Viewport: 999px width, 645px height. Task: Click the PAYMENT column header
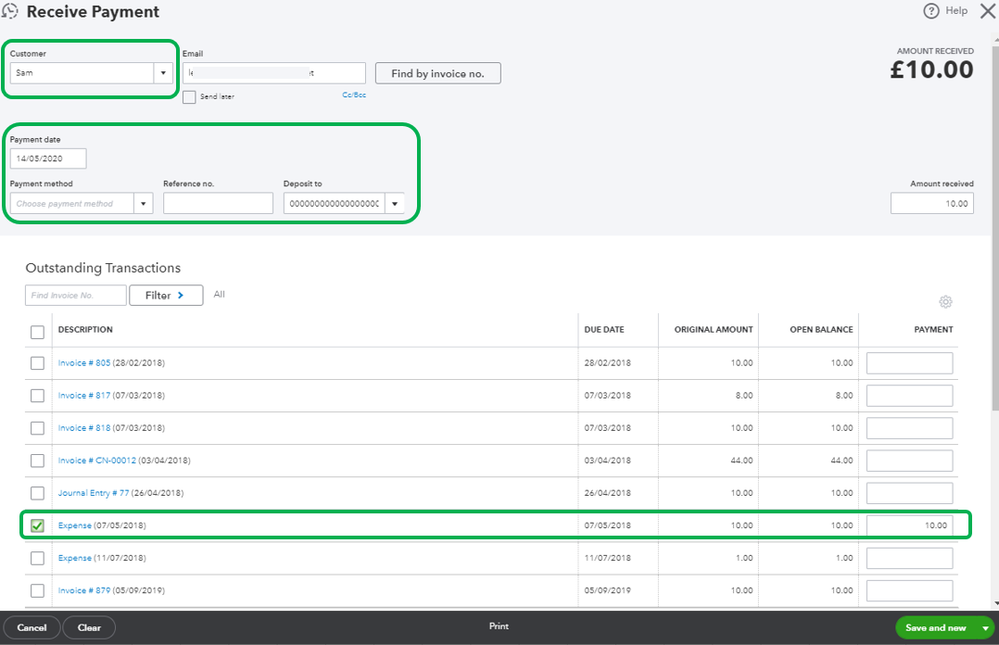click(933, 330)
